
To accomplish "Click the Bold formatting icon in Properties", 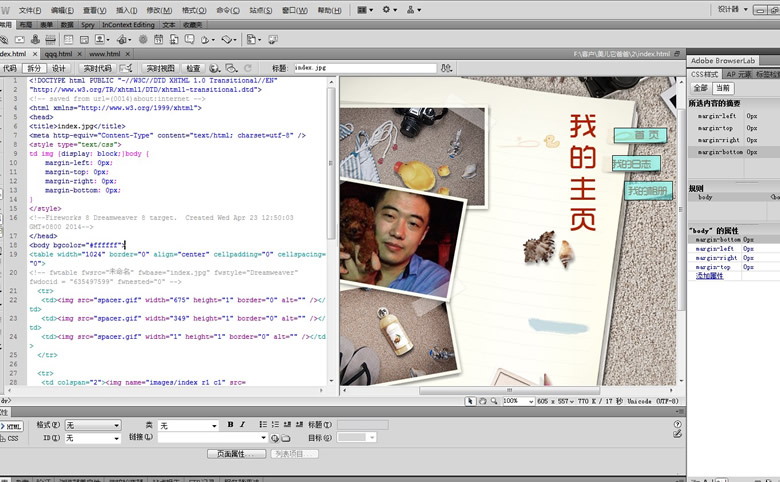I will coord(230,425).
